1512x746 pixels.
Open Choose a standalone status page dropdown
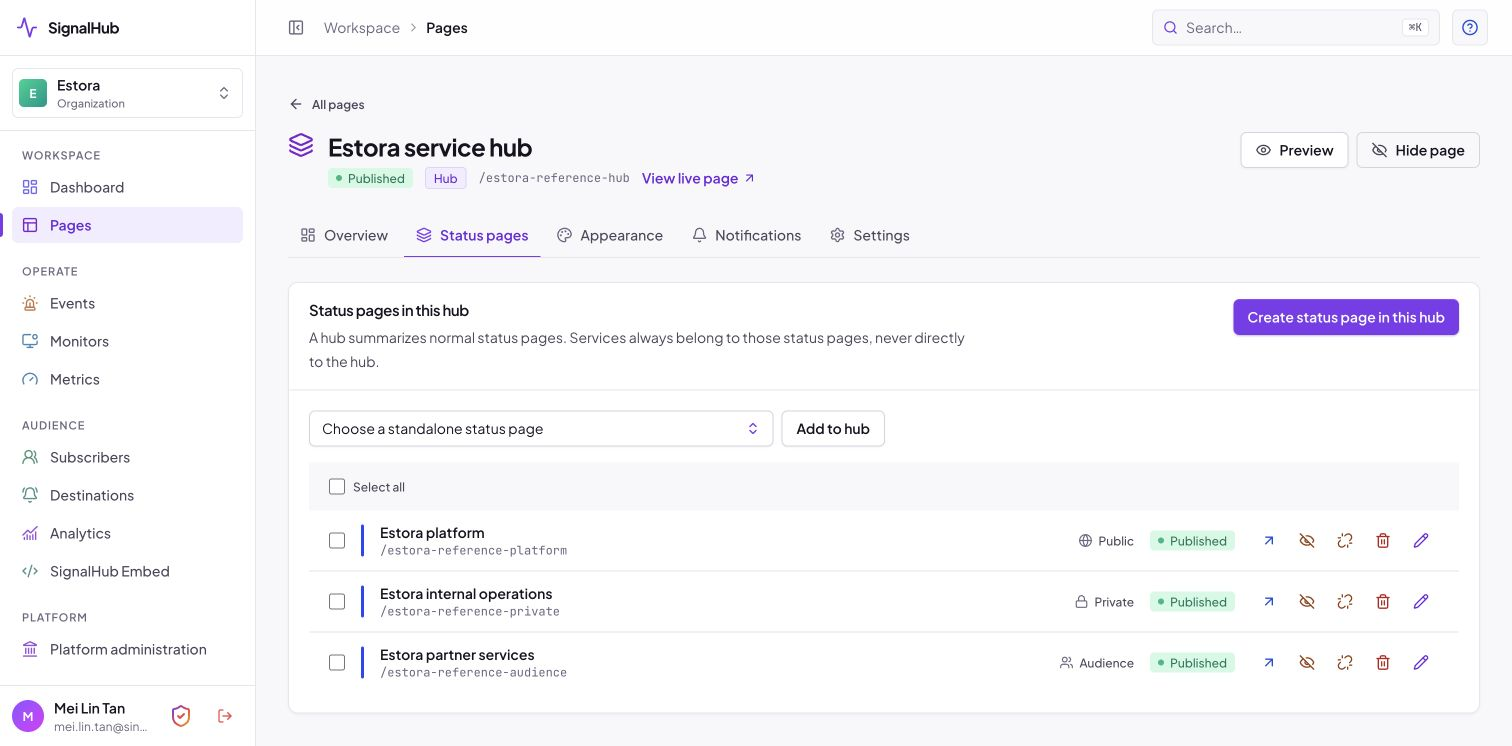click(541, 429)
